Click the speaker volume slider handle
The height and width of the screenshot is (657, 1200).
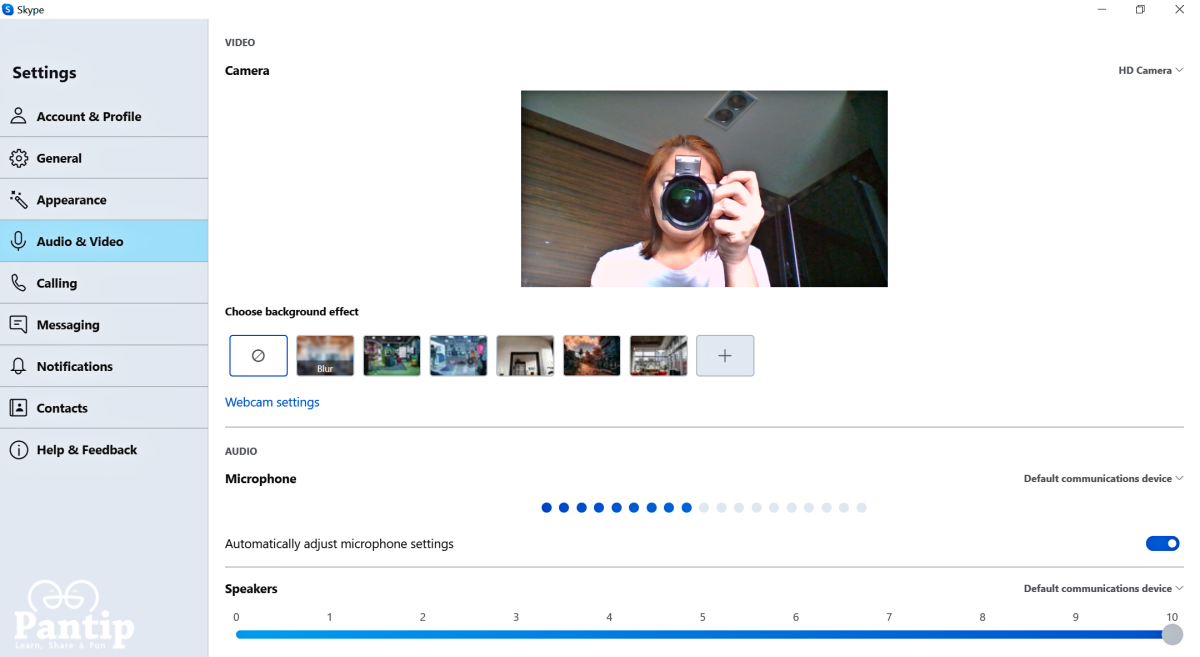click(x=1172, y=635)
